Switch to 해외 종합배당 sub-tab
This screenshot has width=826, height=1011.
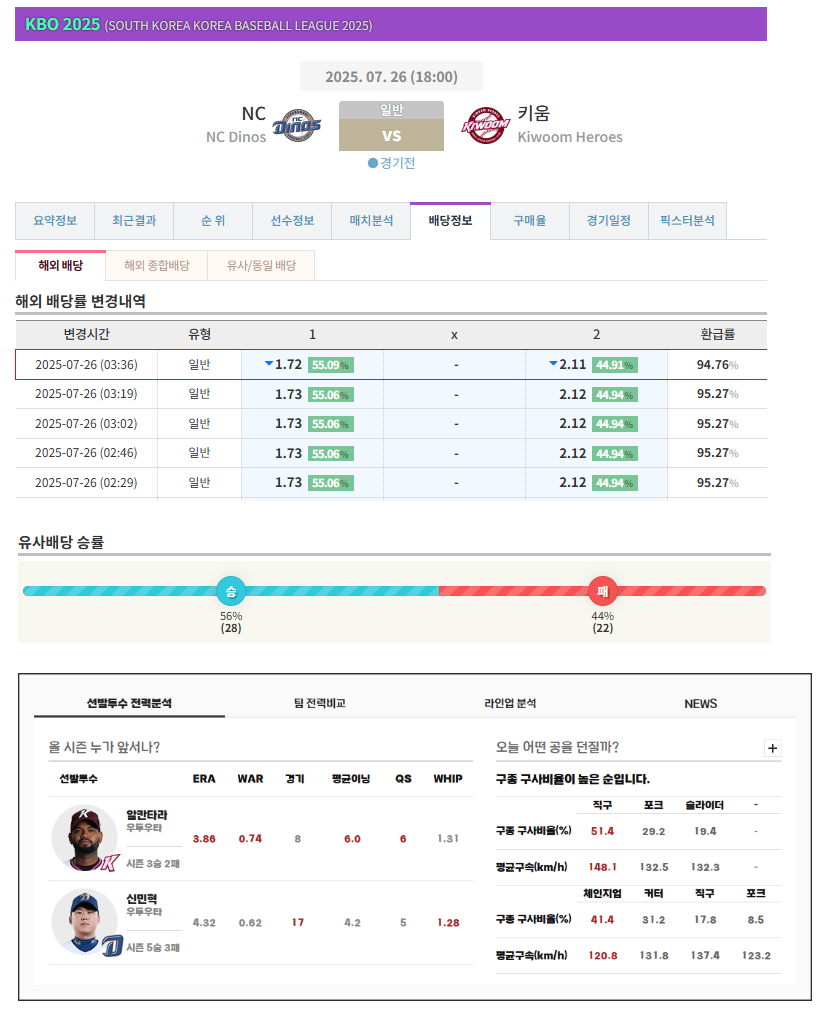pos(157,265)
